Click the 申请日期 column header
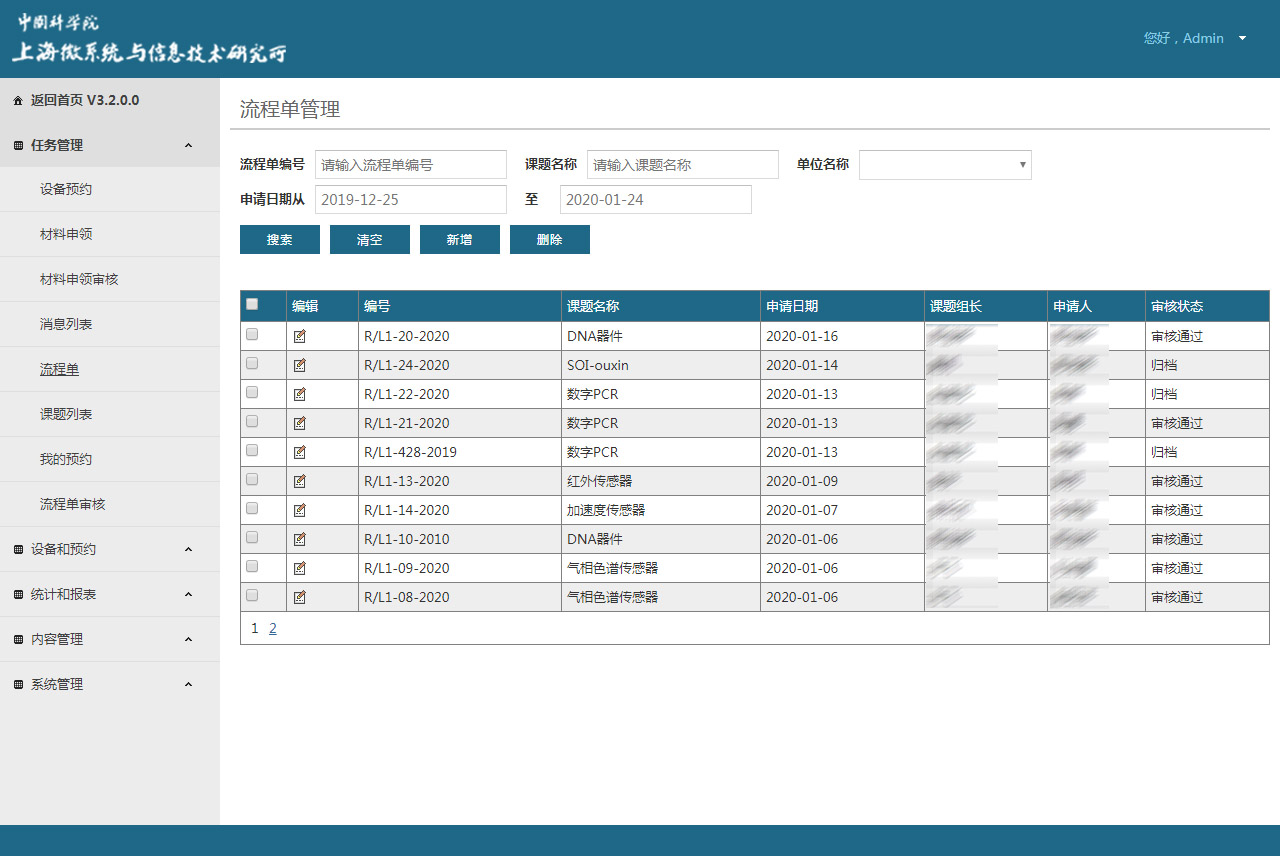Image resolution: width=1280 pixels, height=856 pixels. click(842, 307)
